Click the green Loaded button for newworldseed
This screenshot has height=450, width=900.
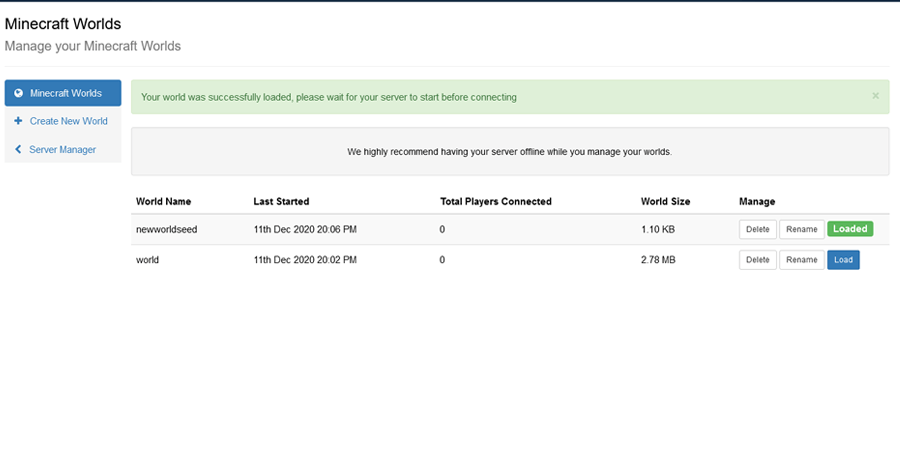(850, 229)
